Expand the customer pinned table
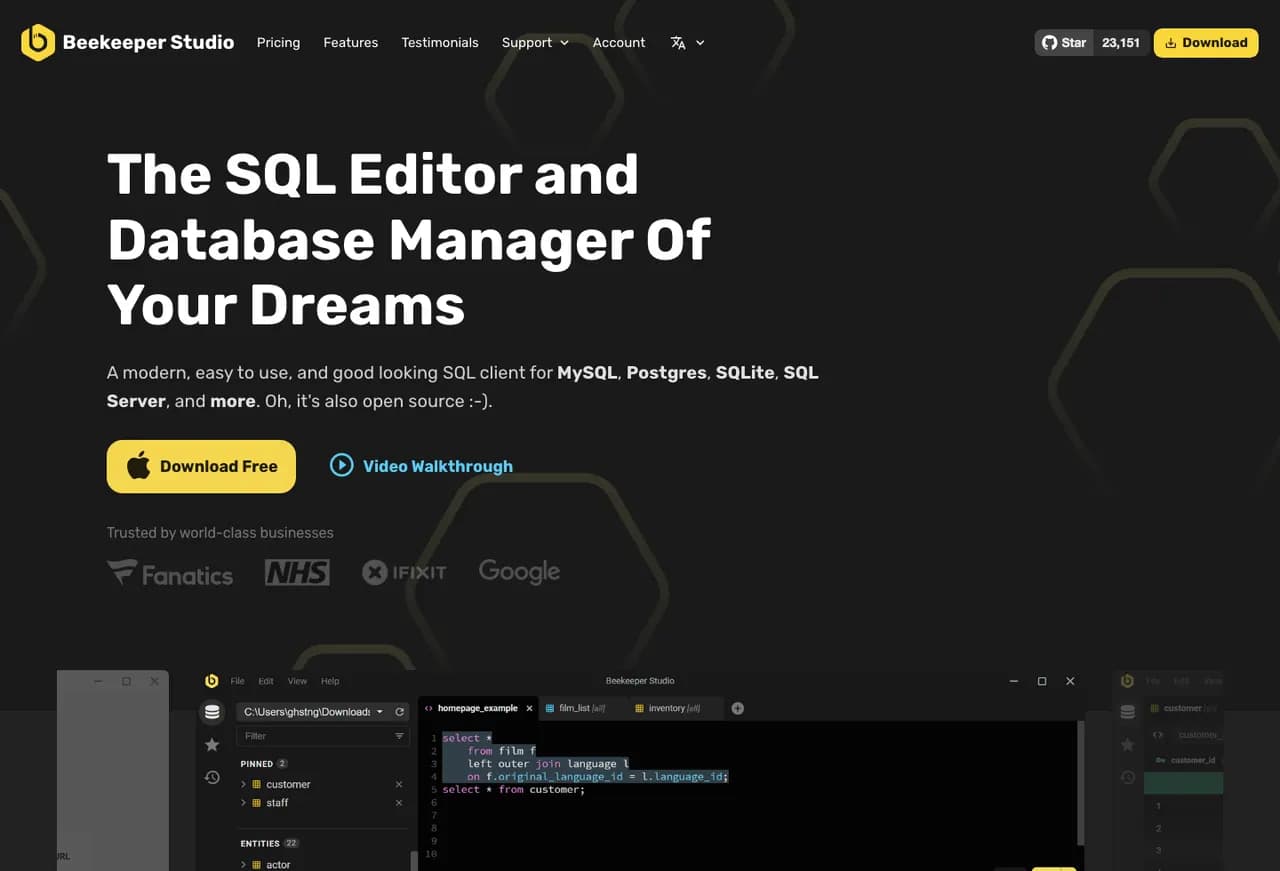 [243, 785]
